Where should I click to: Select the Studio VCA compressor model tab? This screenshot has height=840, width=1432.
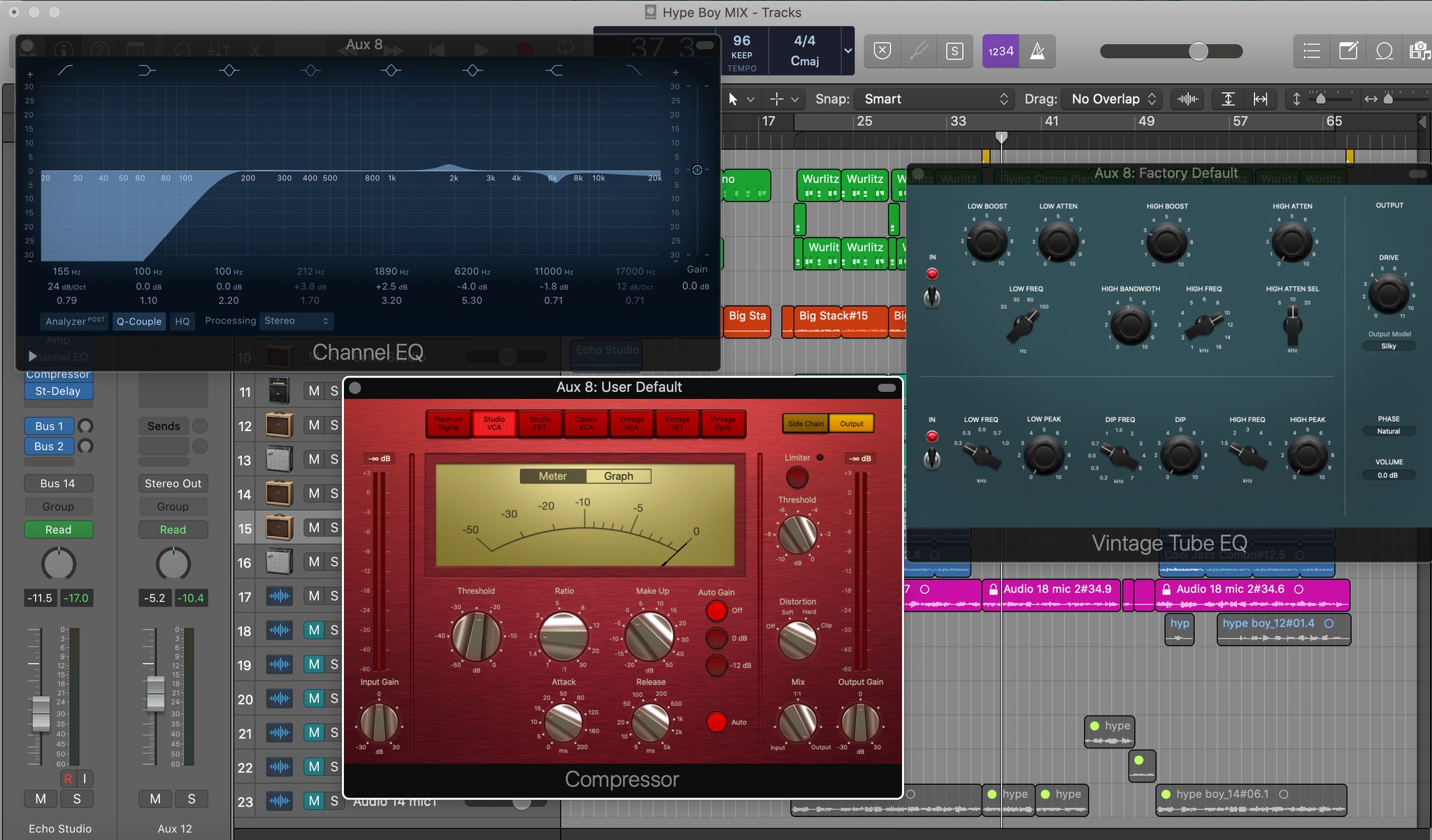tap(494, 423)
